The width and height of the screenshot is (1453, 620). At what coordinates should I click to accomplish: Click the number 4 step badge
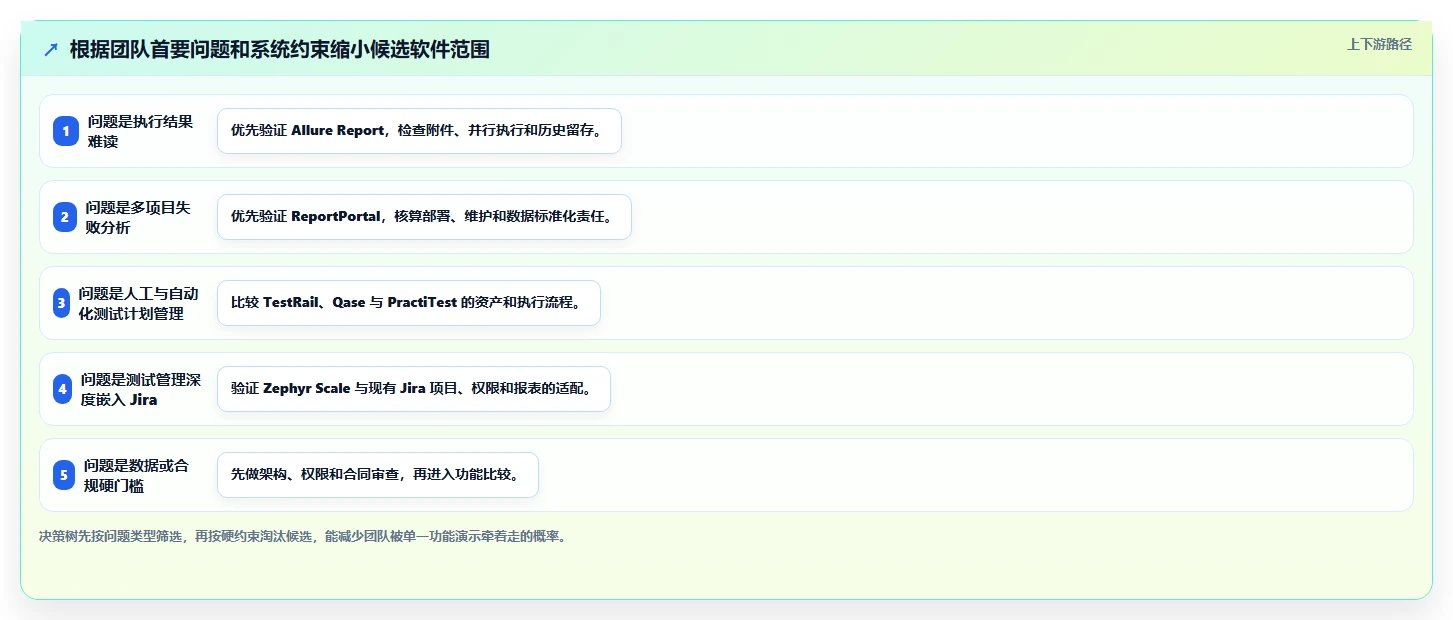point(62,389)
